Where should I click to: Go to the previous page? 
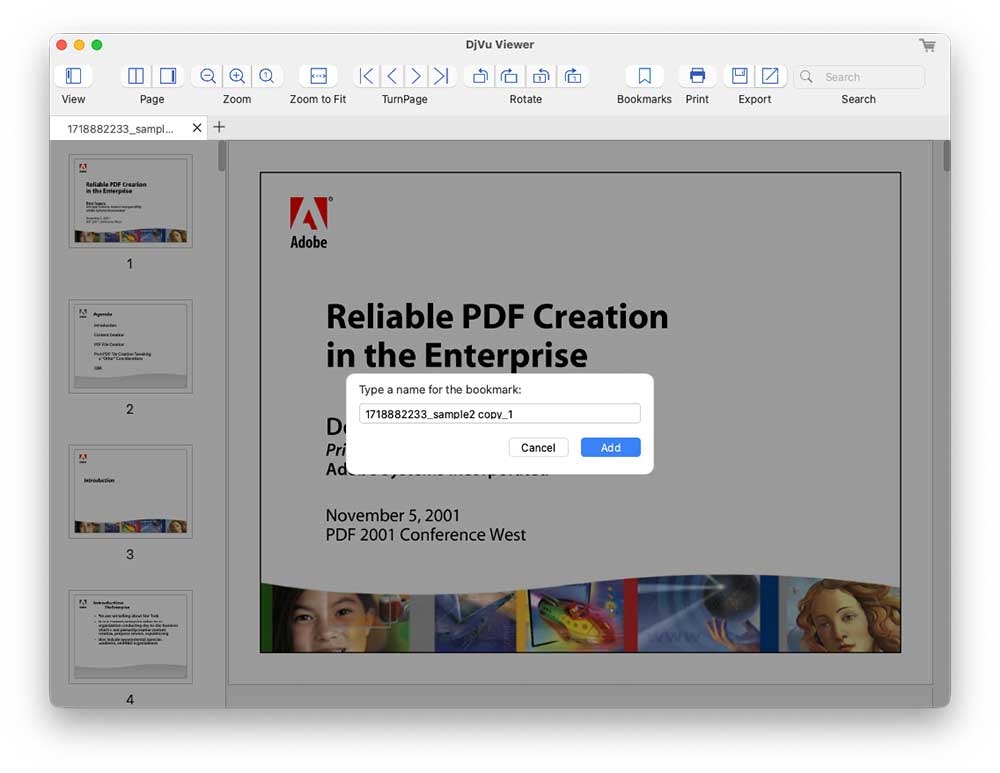click(x=392, y=77)
